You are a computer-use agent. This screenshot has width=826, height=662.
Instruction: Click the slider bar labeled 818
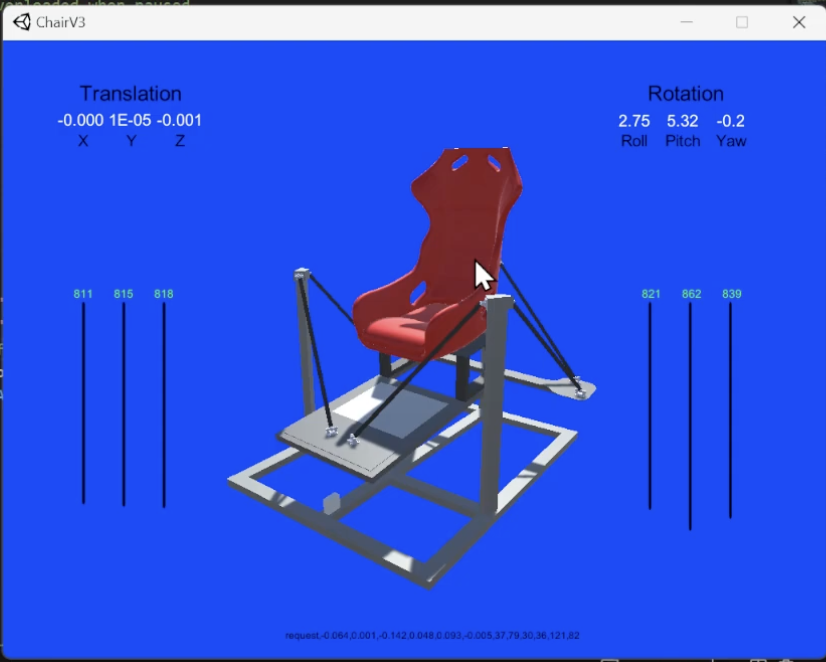pos(164,402)
